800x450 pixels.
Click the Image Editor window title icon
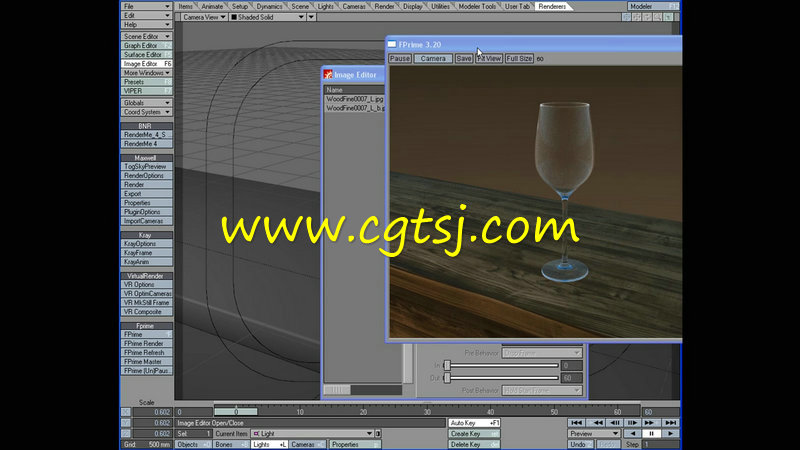pos(328,75)
